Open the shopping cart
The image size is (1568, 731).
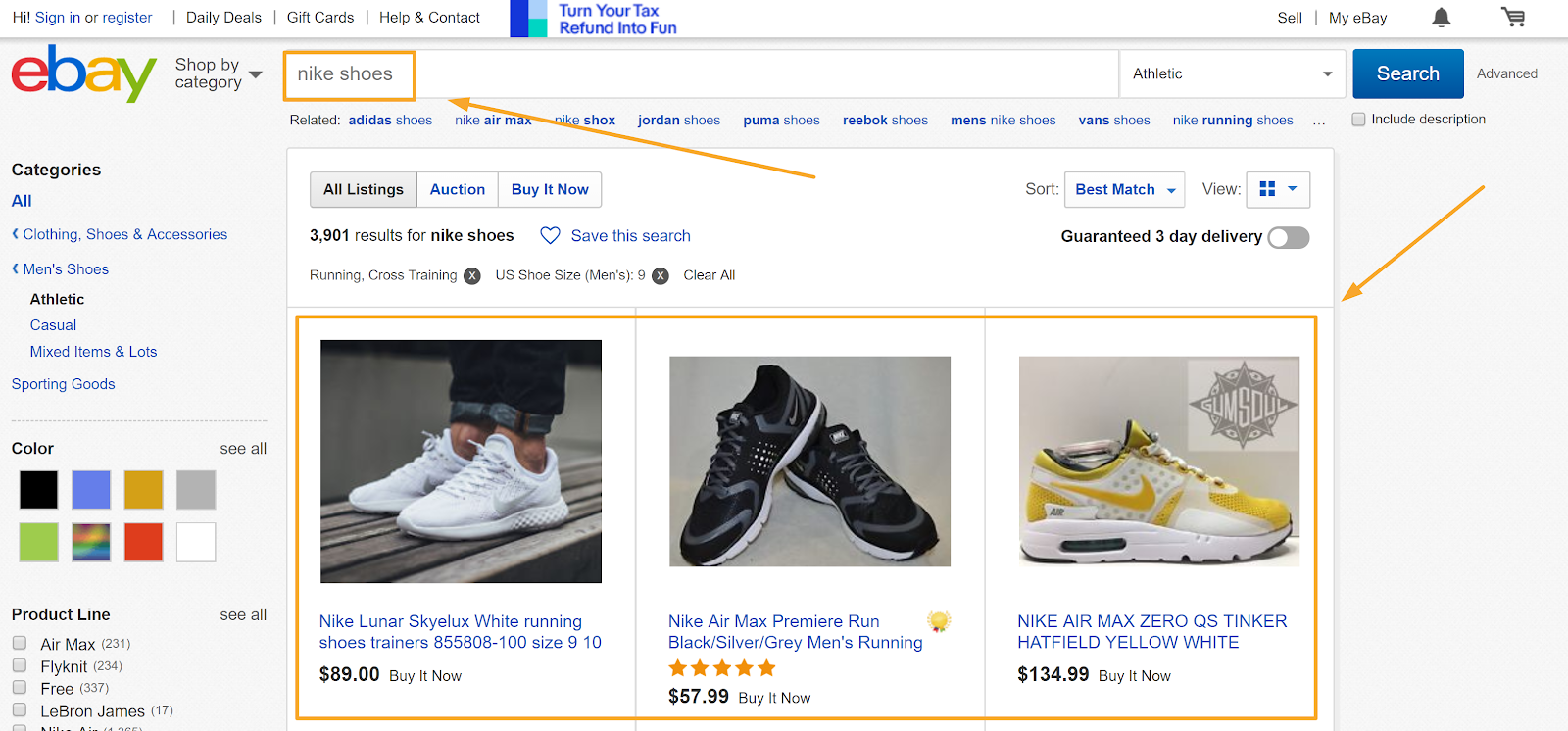[1513, 18]
